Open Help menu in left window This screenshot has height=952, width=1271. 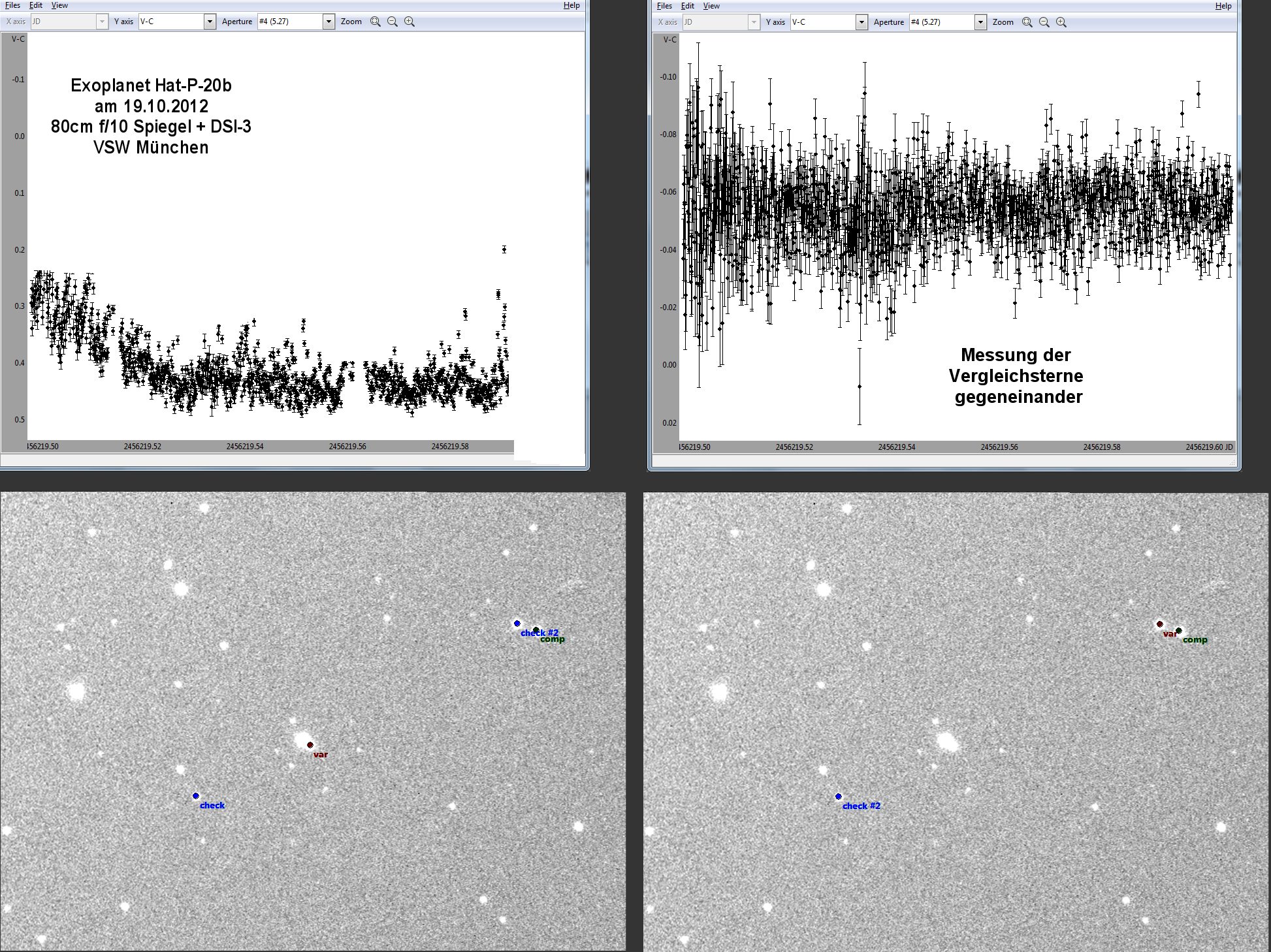[x=571, y=5]
